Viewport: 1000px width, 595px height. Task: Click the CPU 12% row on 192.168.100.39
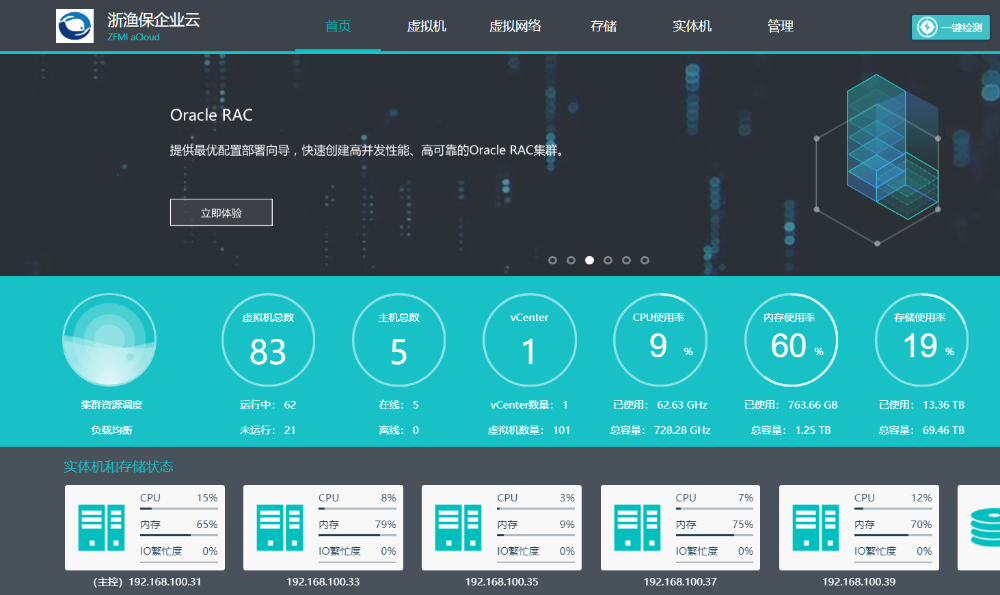(x=893, y=501)
